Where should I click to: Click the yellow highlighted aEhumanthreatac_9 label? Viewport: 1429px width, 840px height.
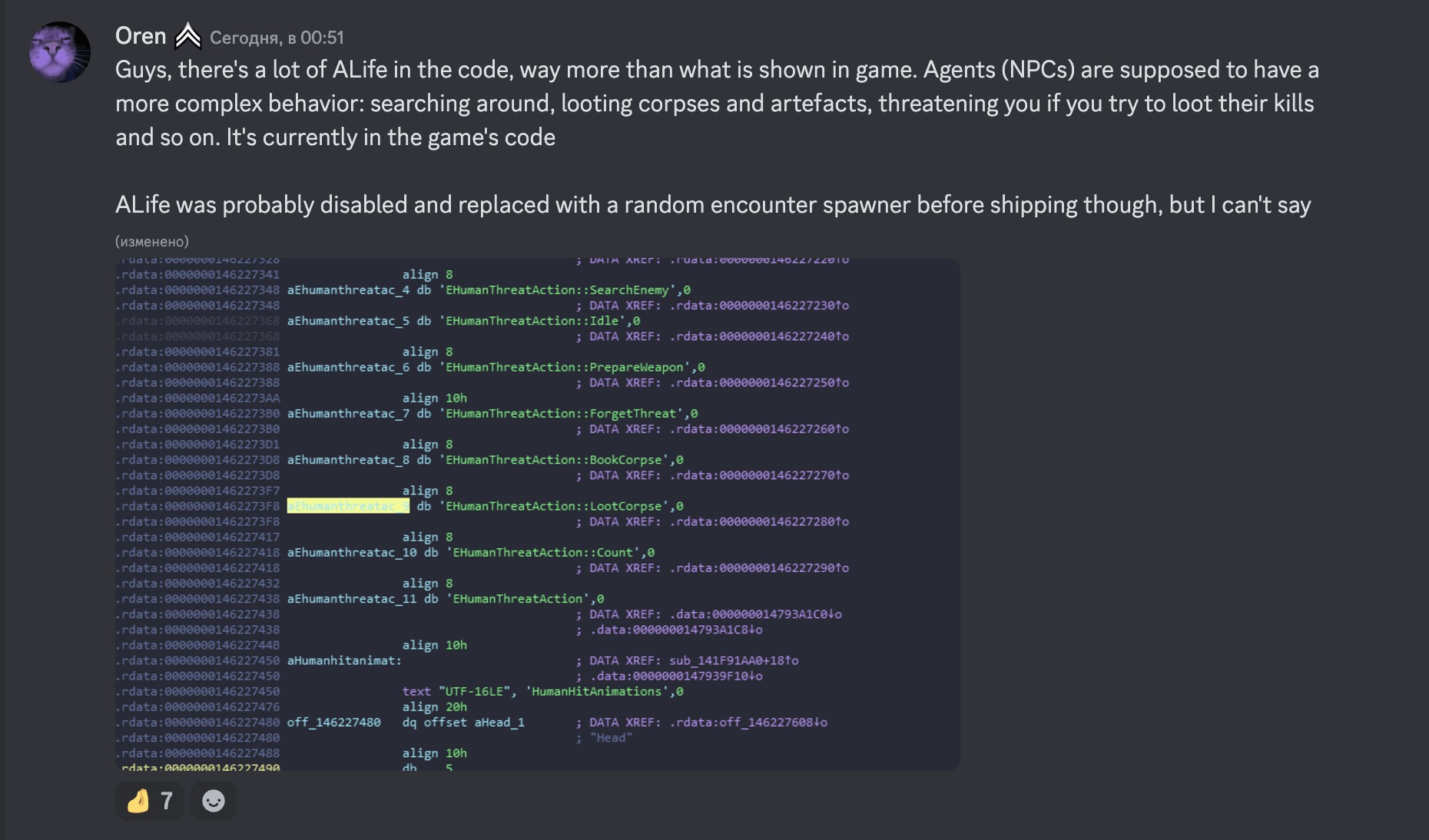click(348, 506)
